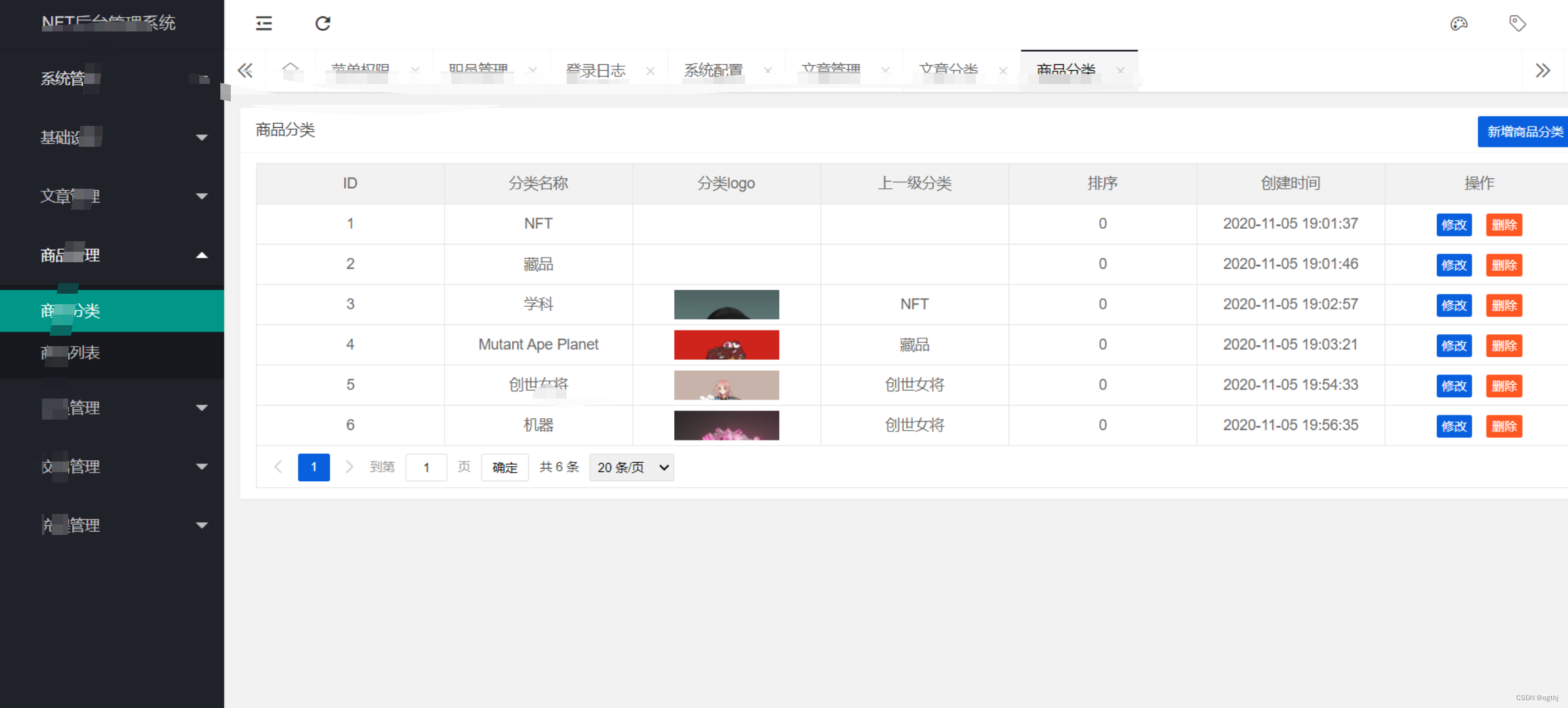This screenshot has height=708, width=1568.
Task: Click the tag icon at top right
Action: pyautogui.click(x=1518, y=24)
